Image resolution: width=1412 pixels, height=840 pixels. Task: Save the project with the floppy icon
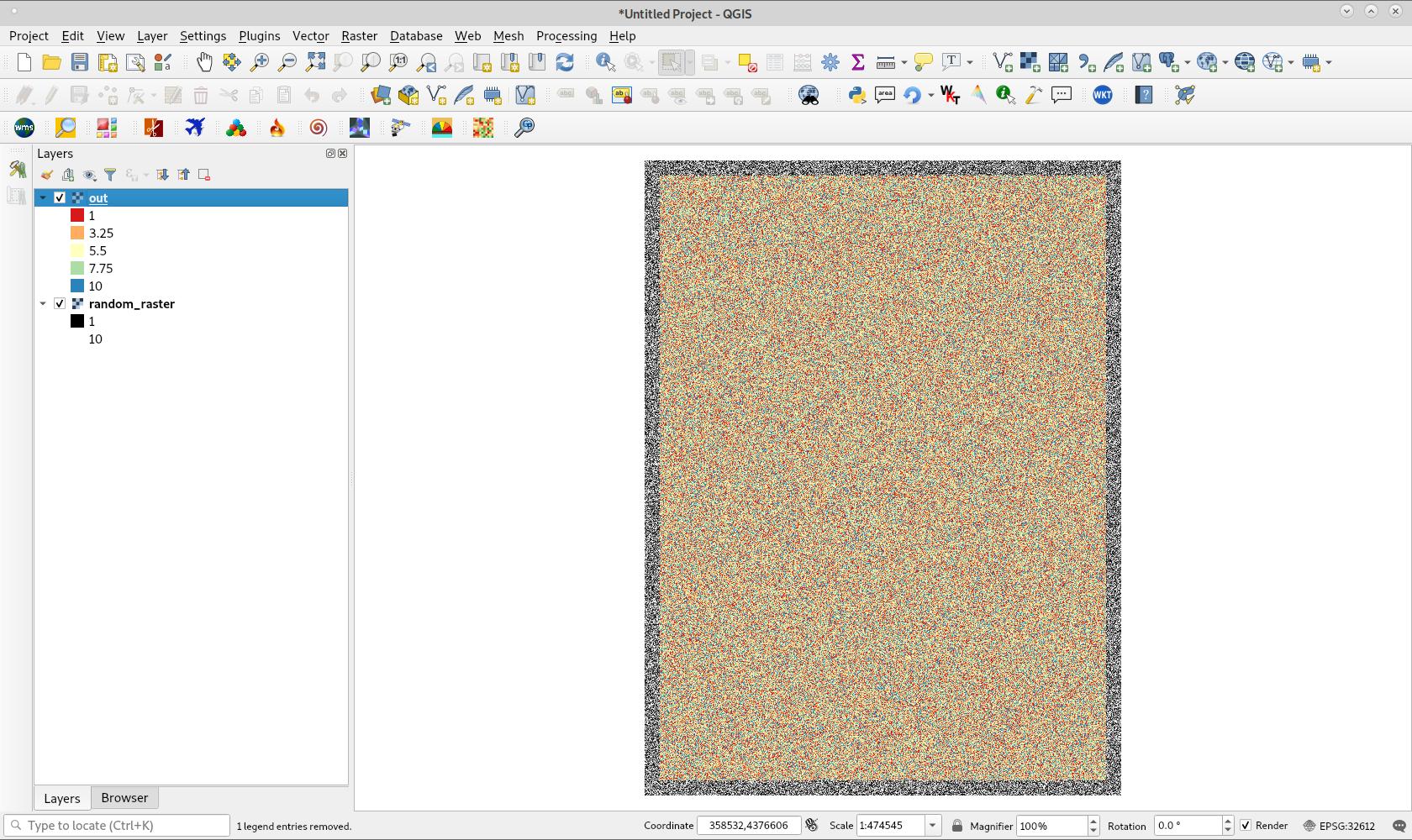(x=79, y=62)
